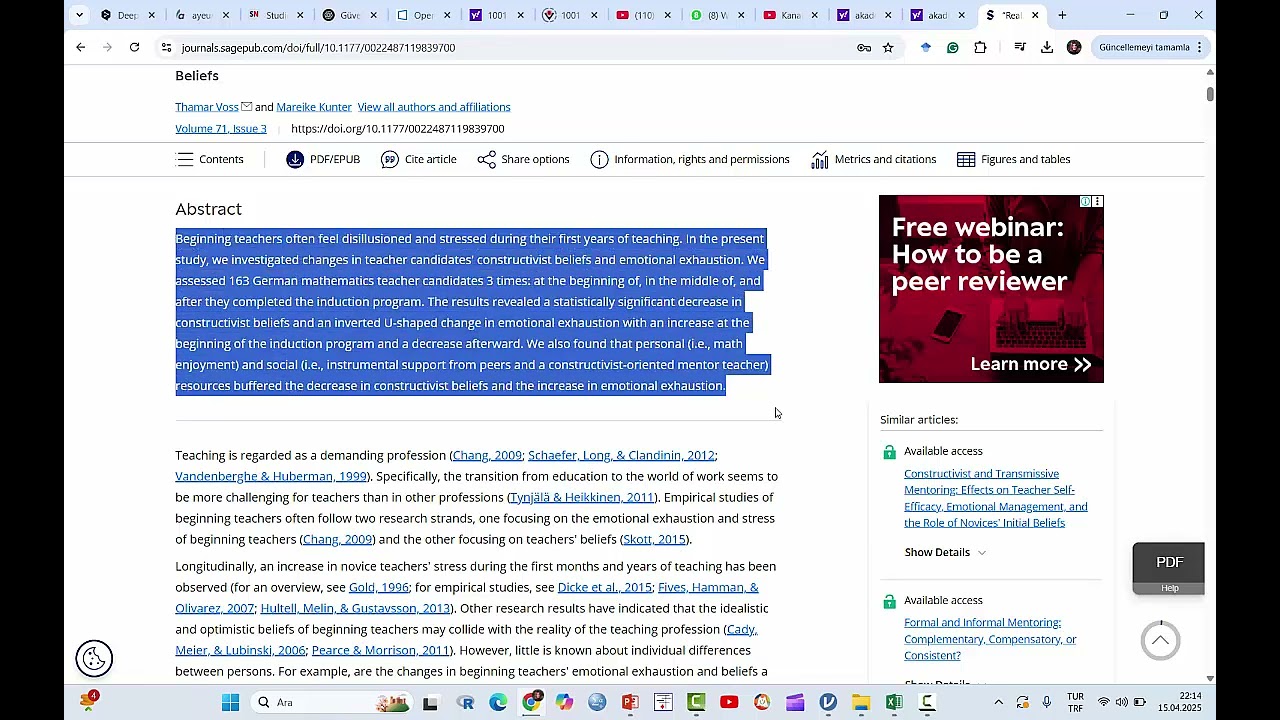Click the back-to-top arrow button

1160,641
